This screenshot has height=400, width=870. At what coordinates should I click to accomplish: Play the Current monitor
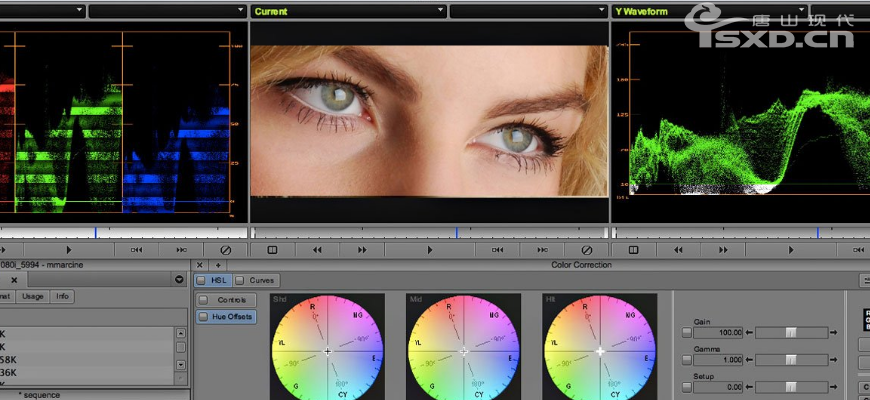[430, 250]
